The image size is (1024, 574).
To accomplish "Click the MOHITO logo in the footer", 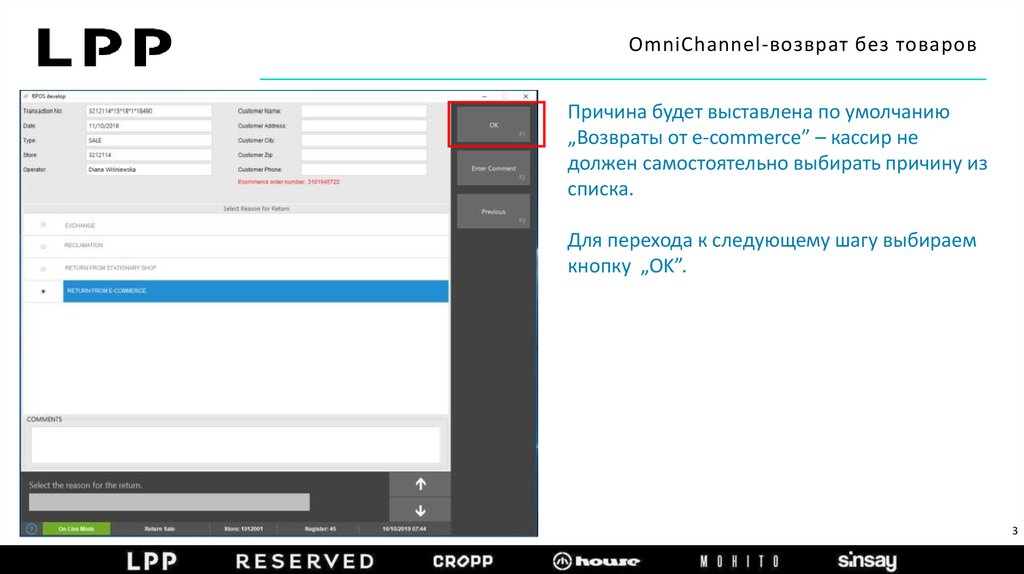I will (739, 562).
